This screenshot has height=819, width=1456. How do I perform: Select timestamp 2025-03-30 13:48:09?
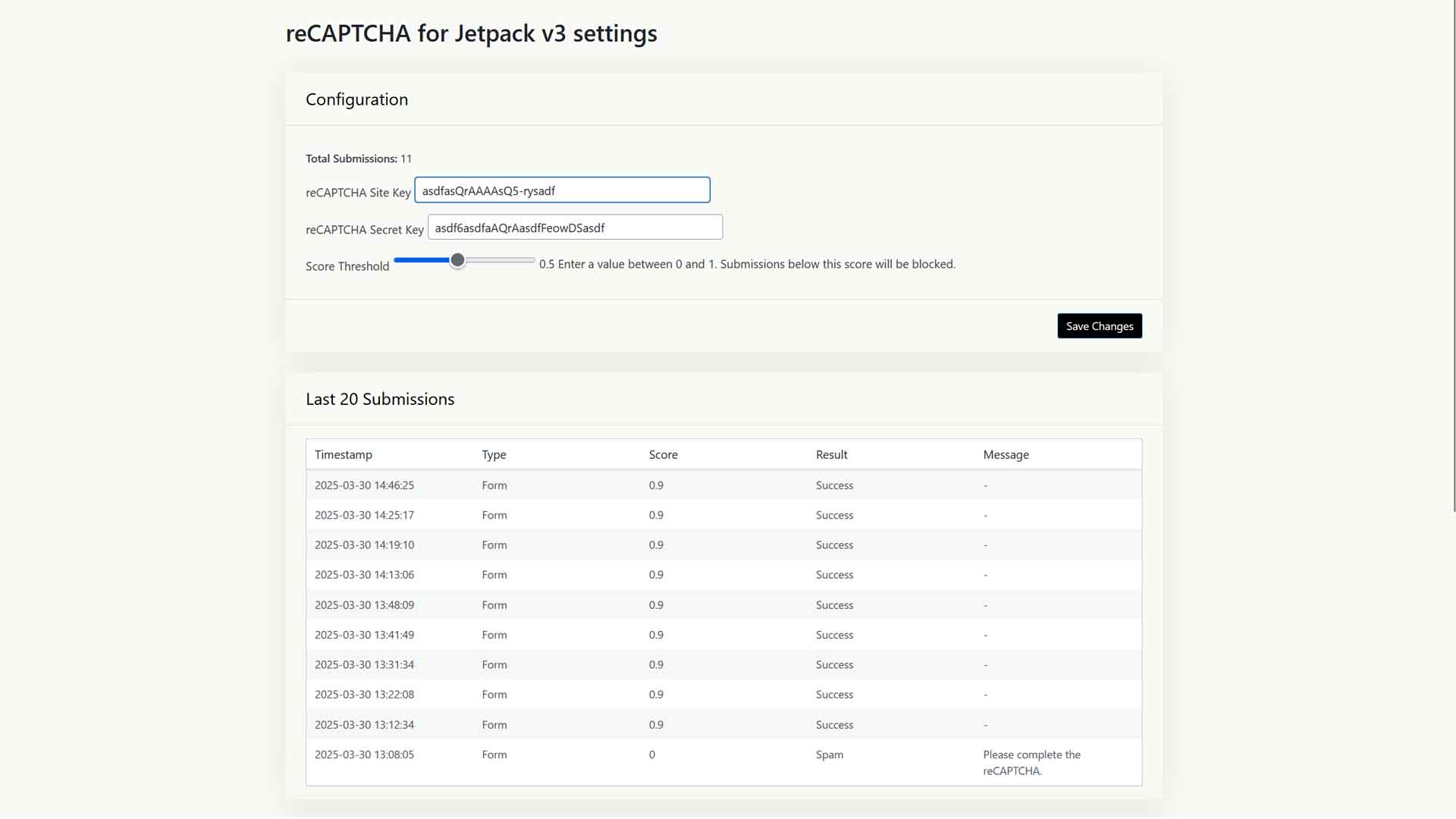pos(364,605)
